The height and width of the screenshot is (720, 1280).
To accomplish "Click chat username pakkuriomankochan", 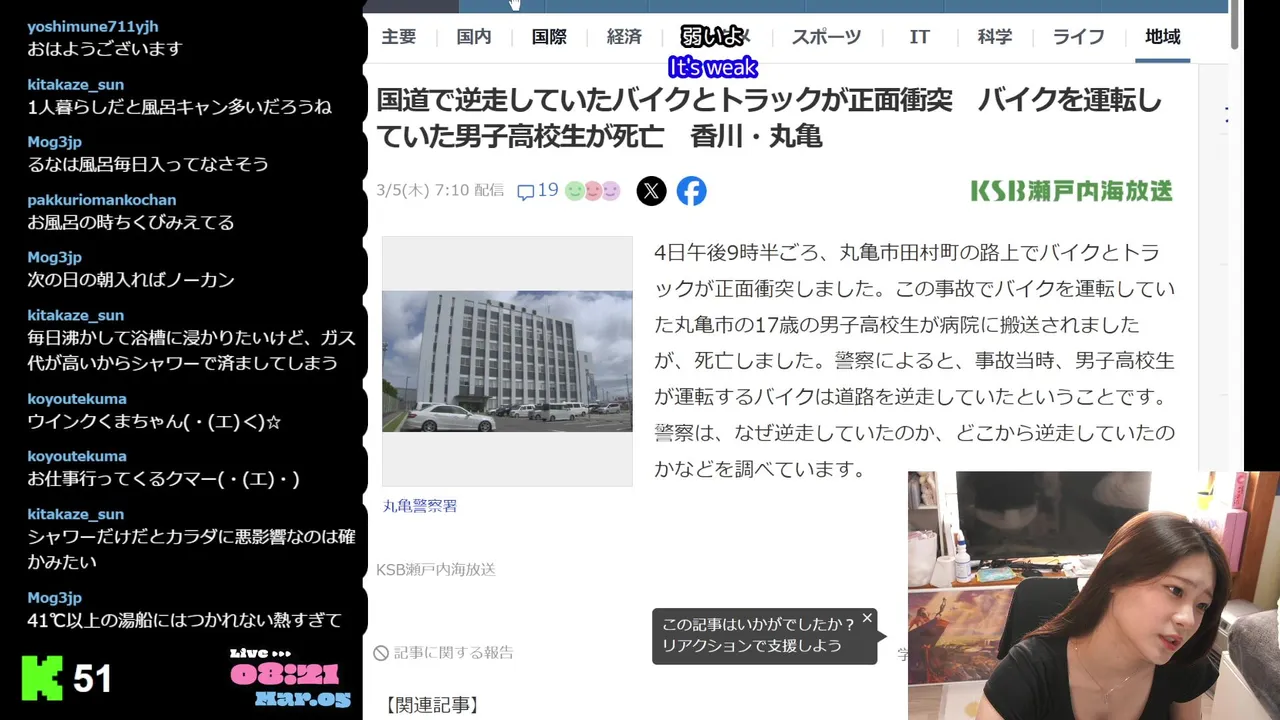I will coord(102,200).
